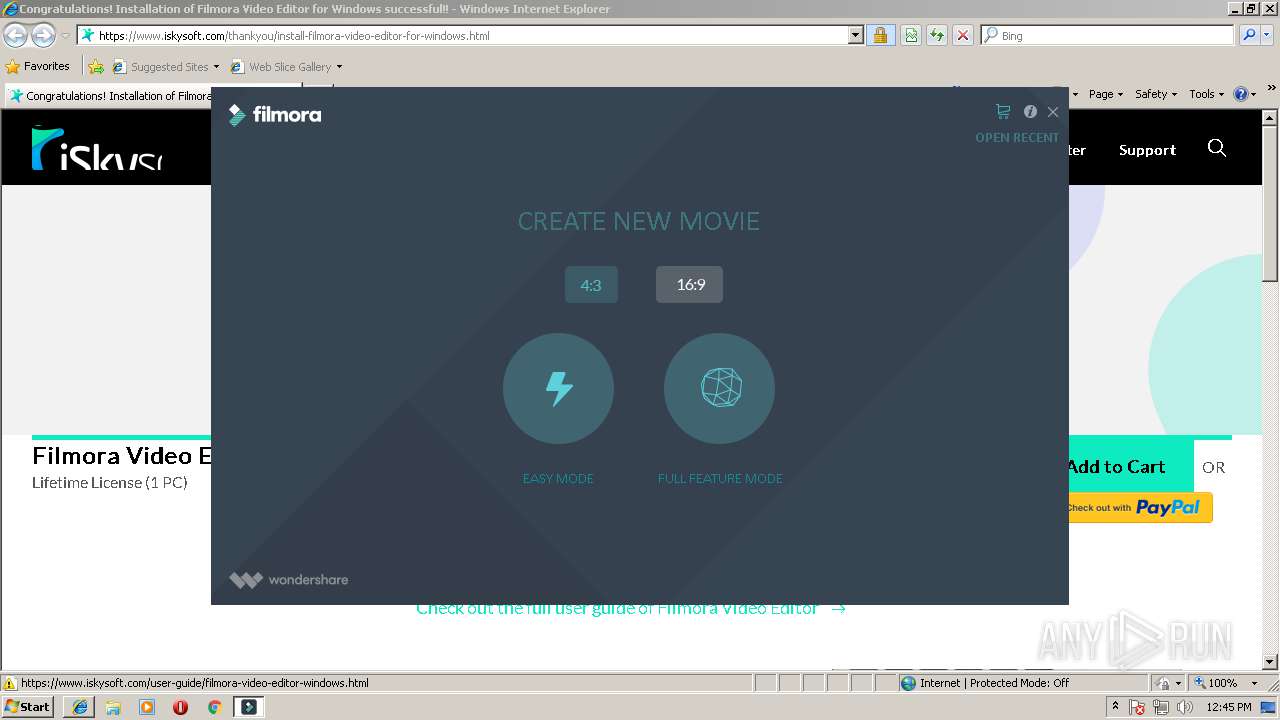Show hidden tray icons arrow
The image size is (1280, 720).
pyautogui.click(x=1115, y=707)
